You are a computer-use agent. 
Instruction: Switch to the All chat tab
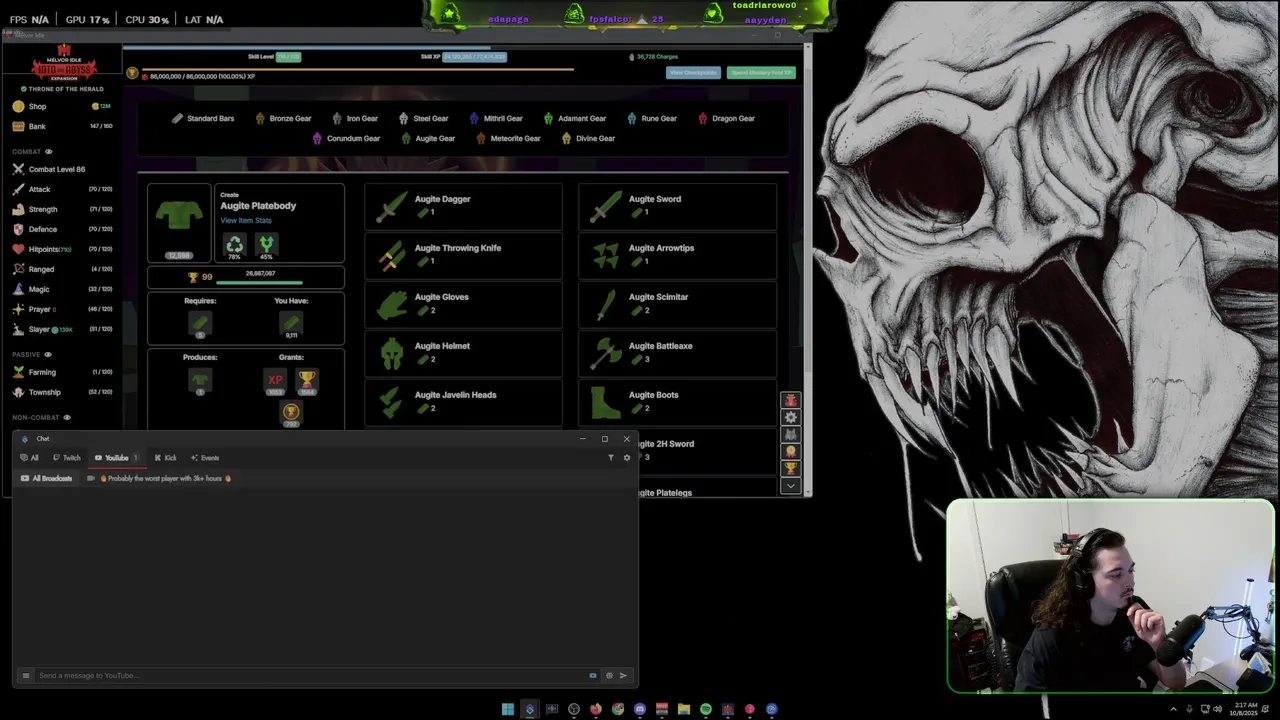tap(30, 458)
